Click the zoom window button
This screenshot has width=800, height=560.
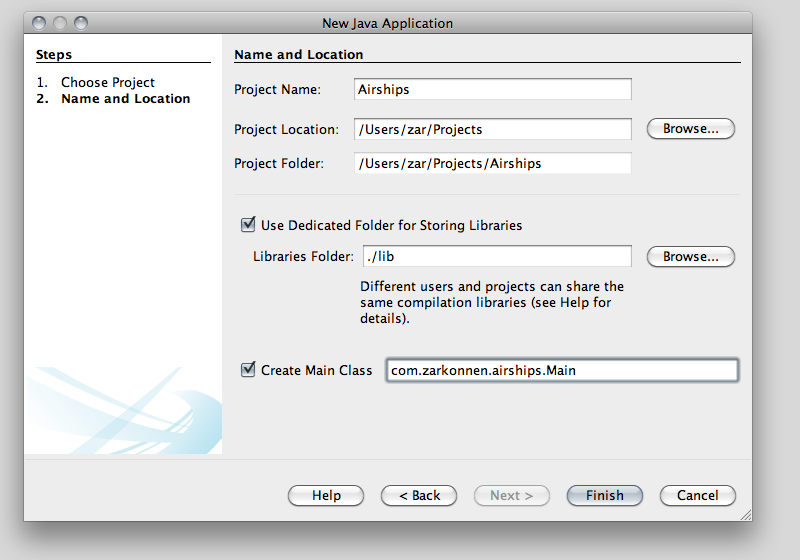tap(81, 23)
